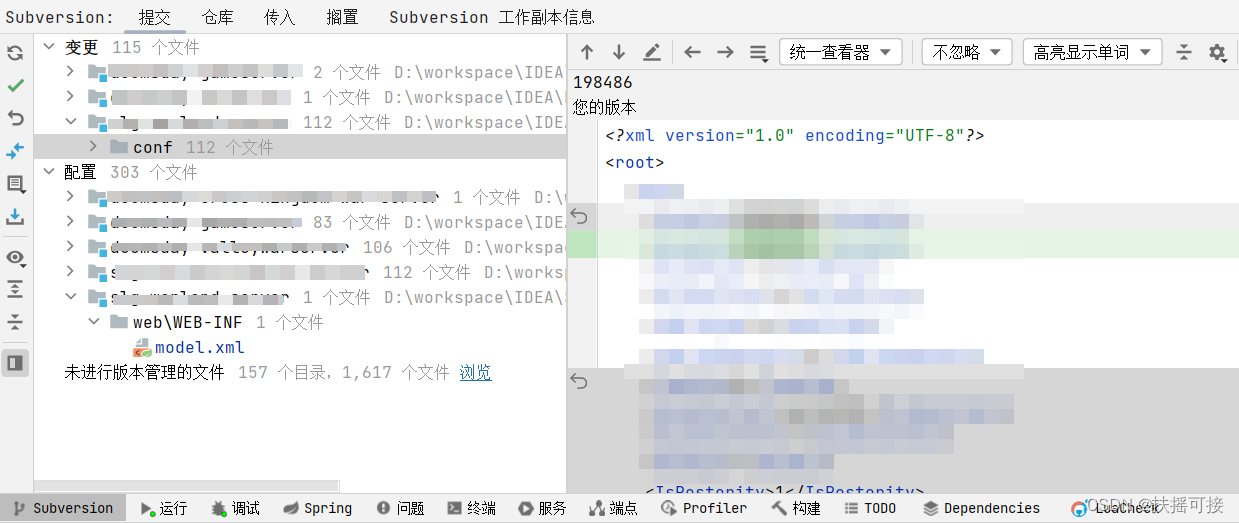
Task: Click the left arrow previous file icon
Action: 692,52
